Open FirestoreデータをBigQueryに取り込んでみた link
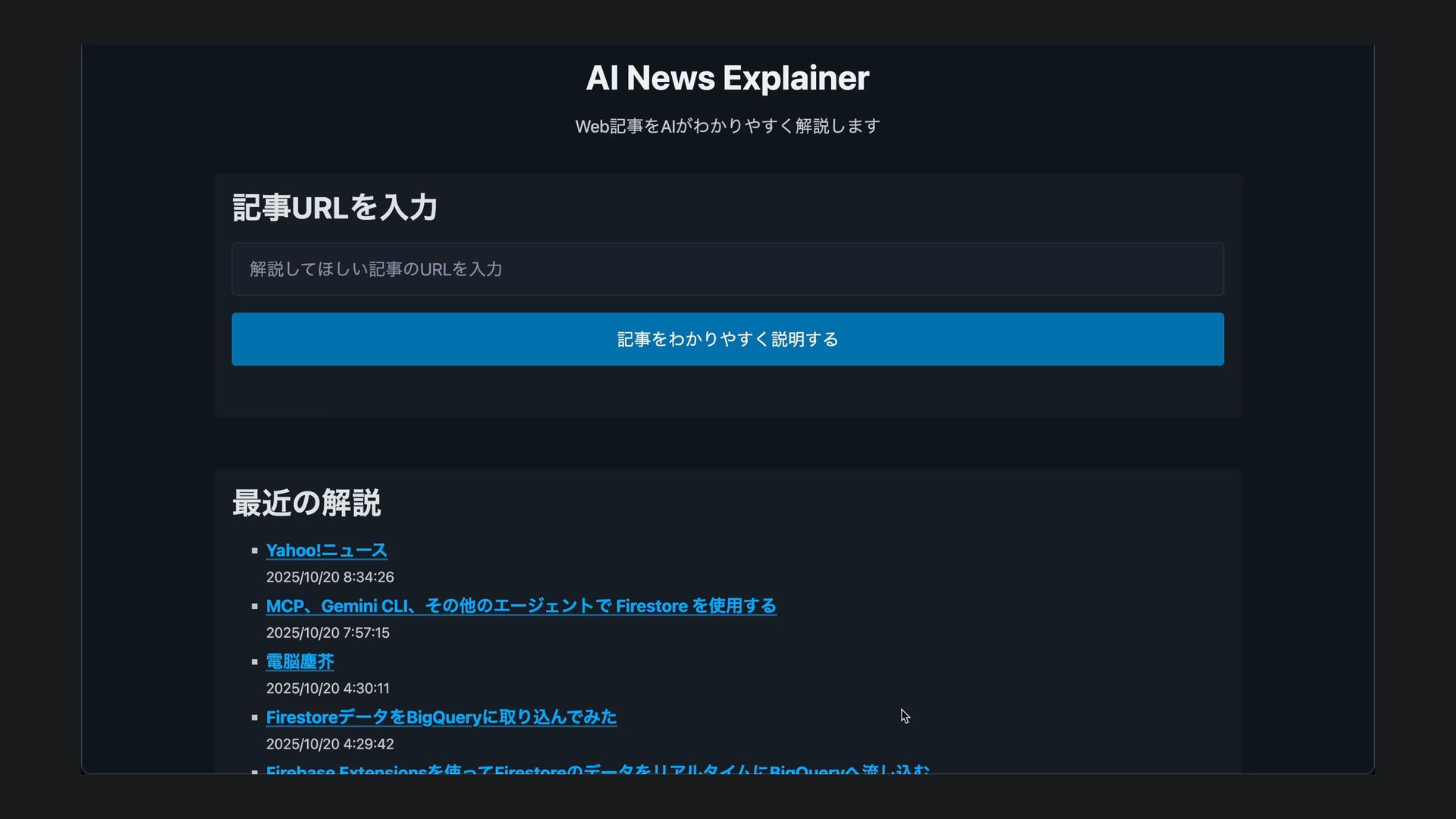The height and width of the screenshot is (819, 1456). pyautogui.click(x=441, y=717)
